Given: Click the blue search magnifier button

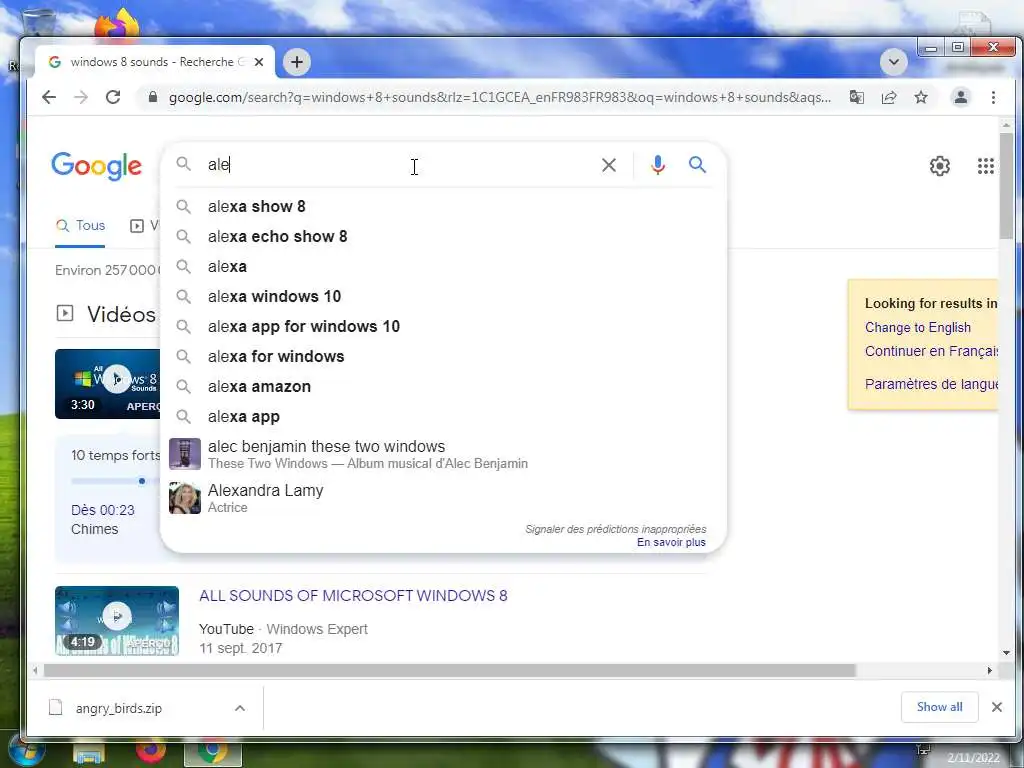Looking at the screenshot, I should [x=697, y=165].
